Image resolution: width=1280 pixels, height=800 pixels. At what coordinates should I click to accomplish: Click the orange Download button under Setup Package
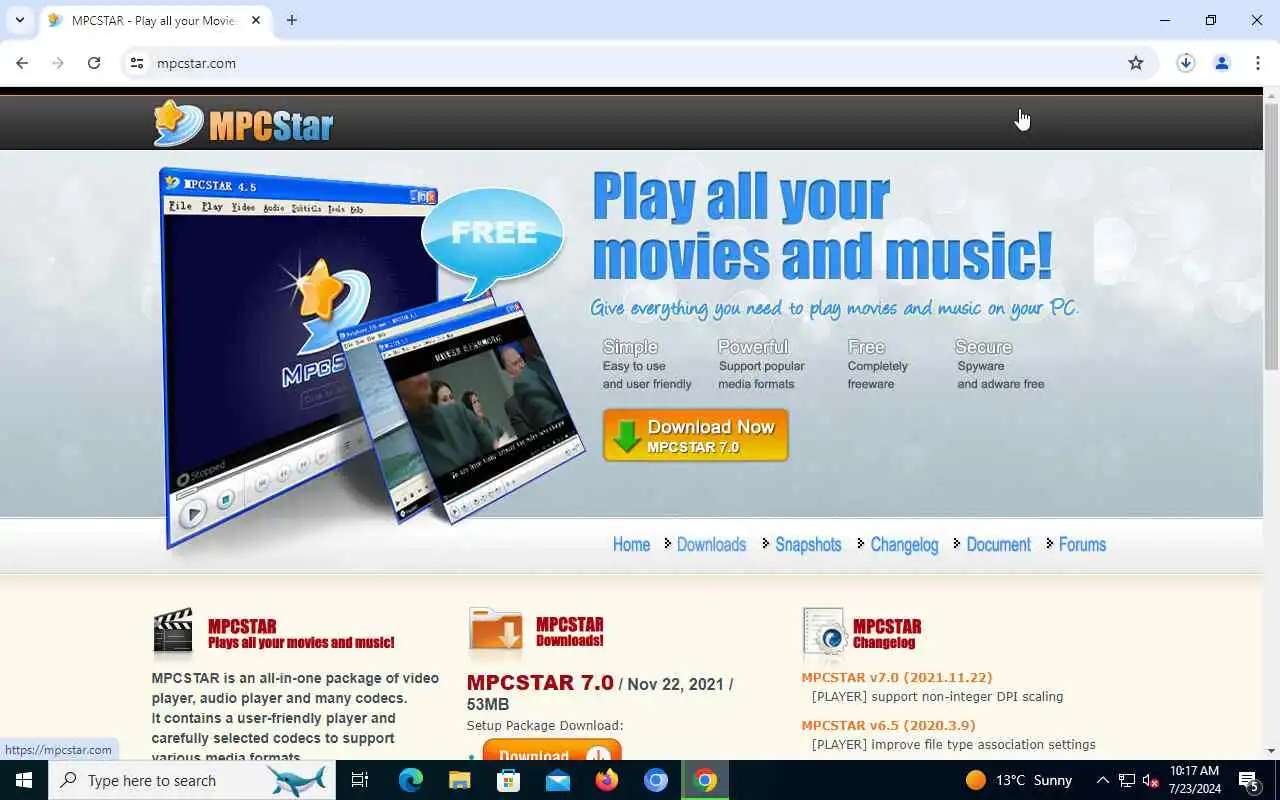[552, 751]
